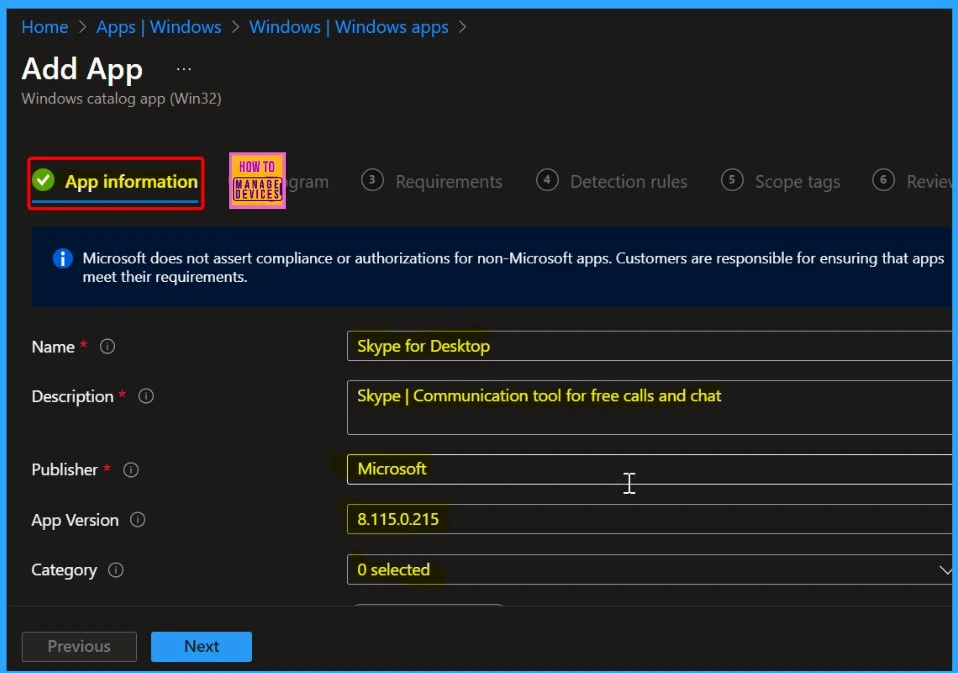Open the Category dropdown showing 0 selected
The width and height of the screenshot is (958, 673).
[x=649, y=569]
